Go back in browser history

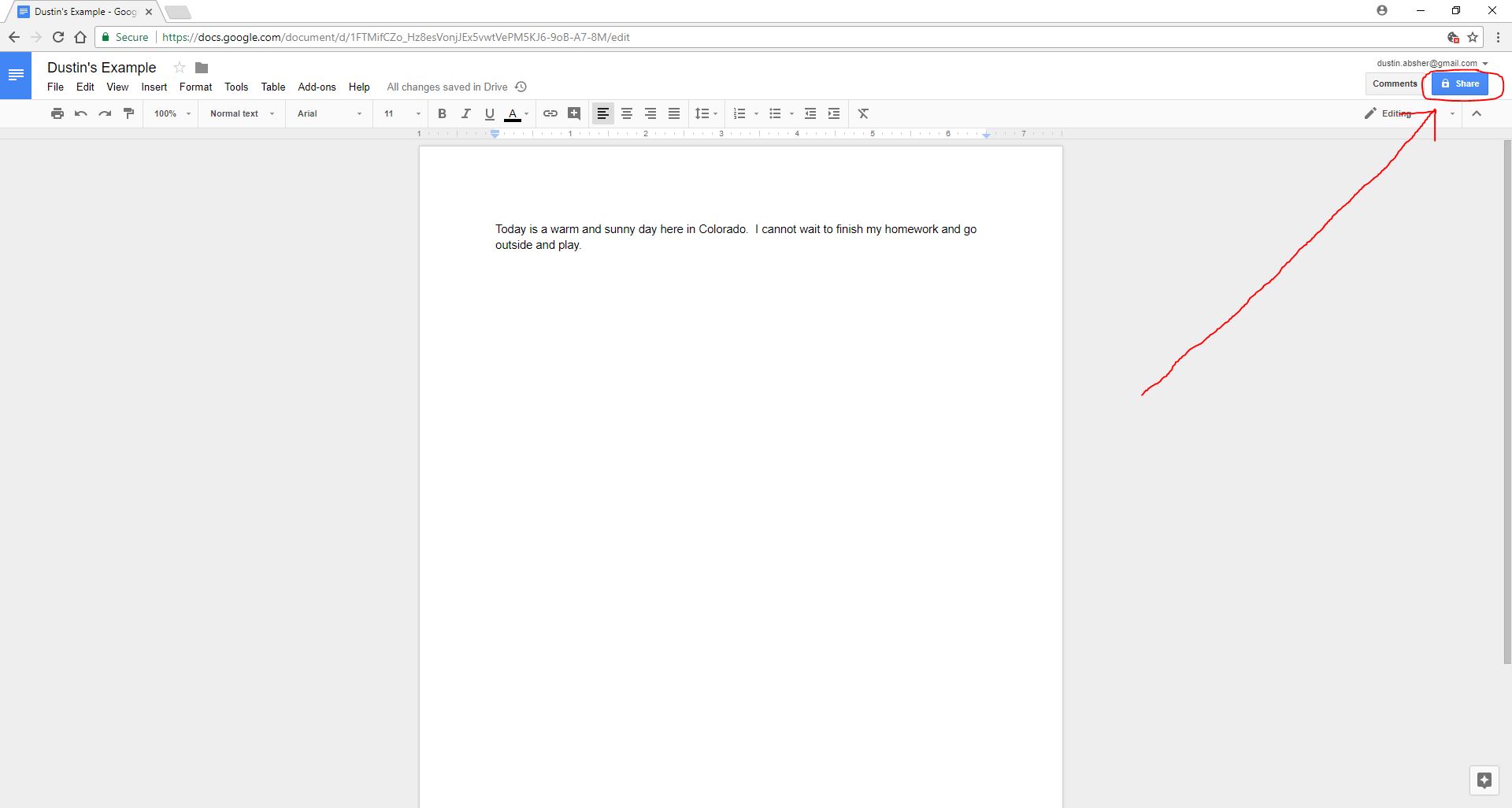[x=14, y=37]
